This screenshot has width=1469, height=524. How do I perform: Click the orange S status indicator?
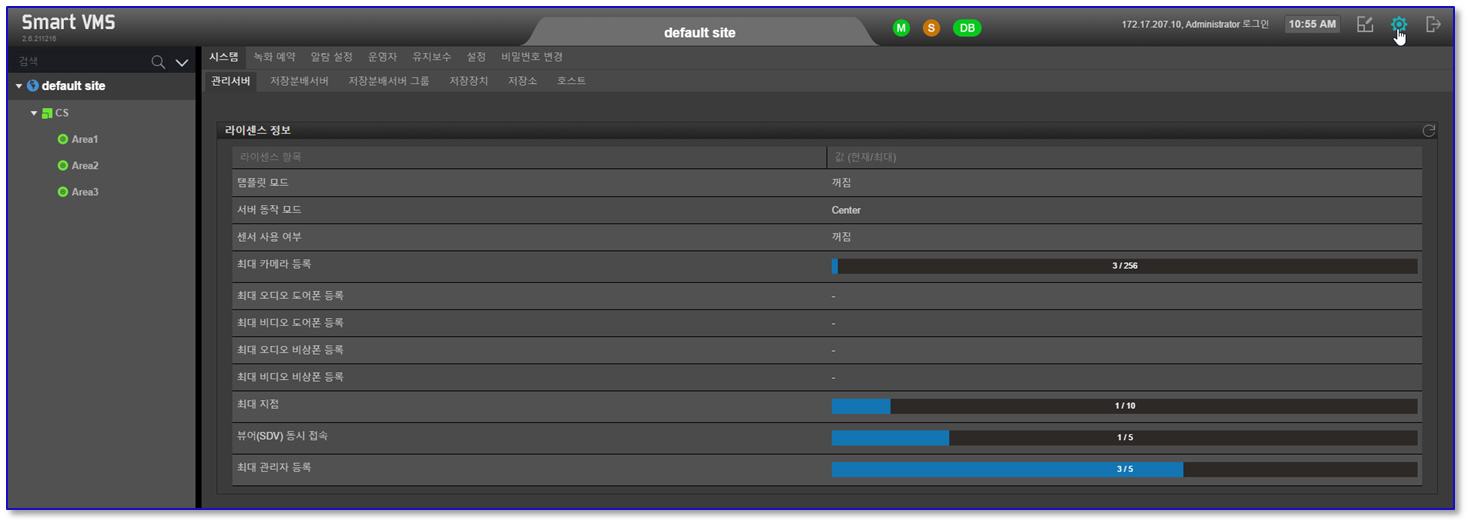tap(931, 28)
